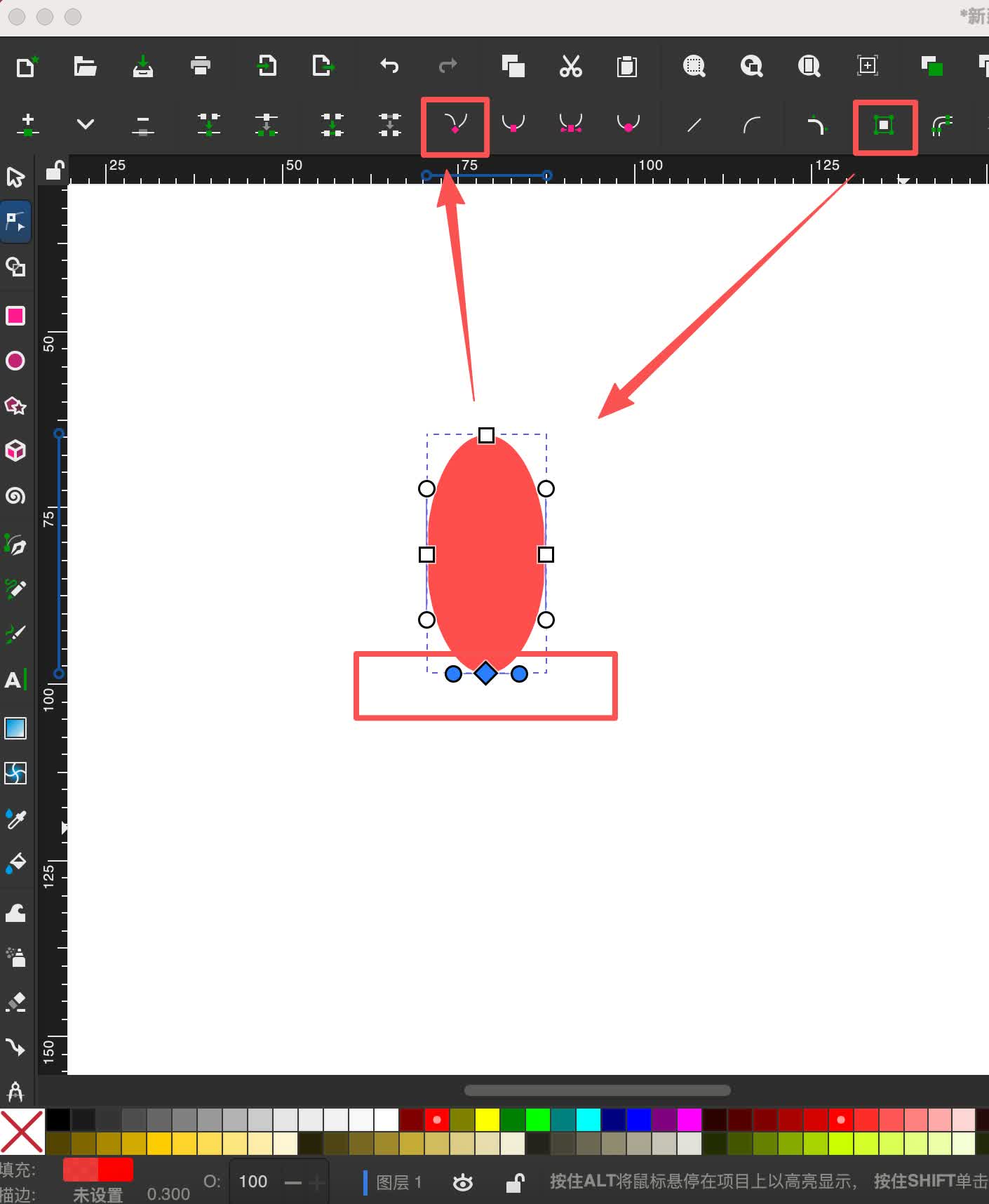The width and height of the screenshot is (989, 1204).
Task: Toggle the lock for layer 图层 1
Action: 516,1182
